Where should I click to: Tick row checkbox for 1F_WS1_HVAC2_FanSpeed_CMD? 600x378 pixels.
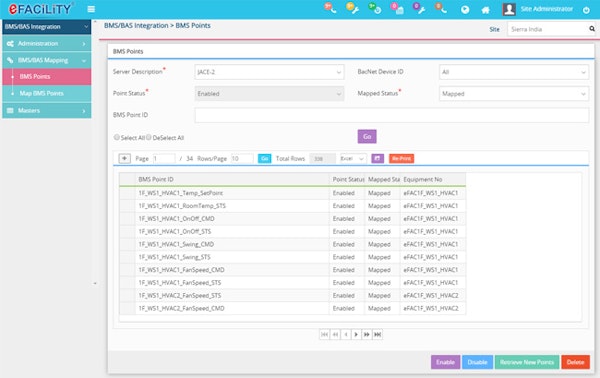point(127,308)
